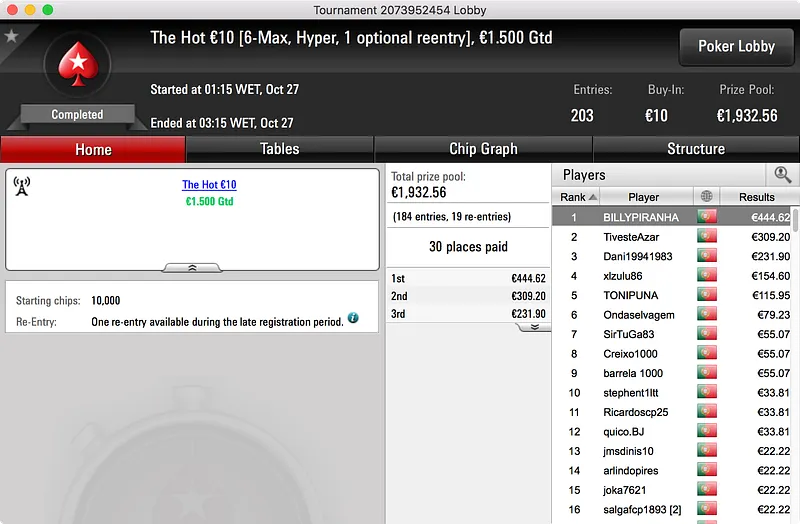Select player Dani19941983 row
Image resolution: width=800 pixels, height=524 pixels.
[x=672, y=256]
